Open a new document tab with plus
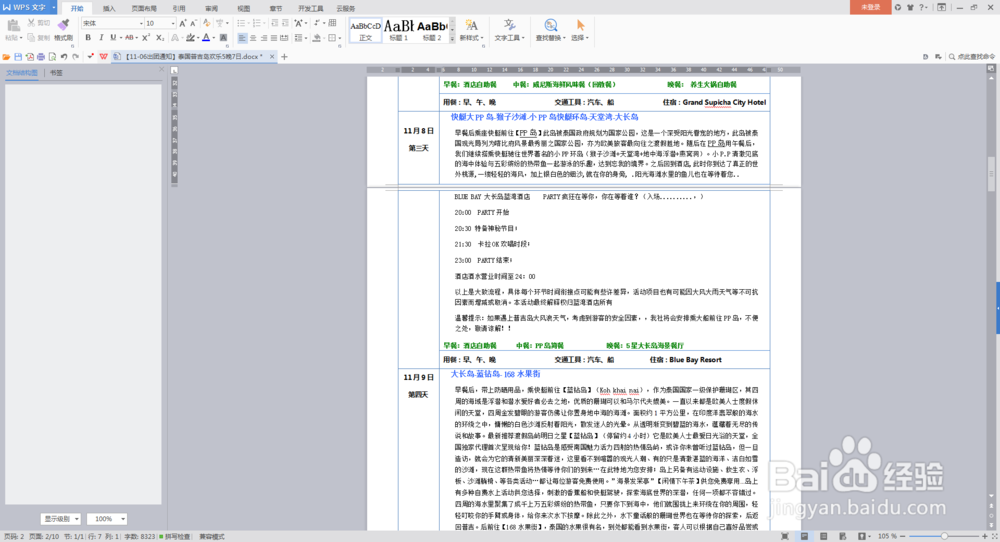Viewport: 1000px width, 542px height. [x=284, y=57]
